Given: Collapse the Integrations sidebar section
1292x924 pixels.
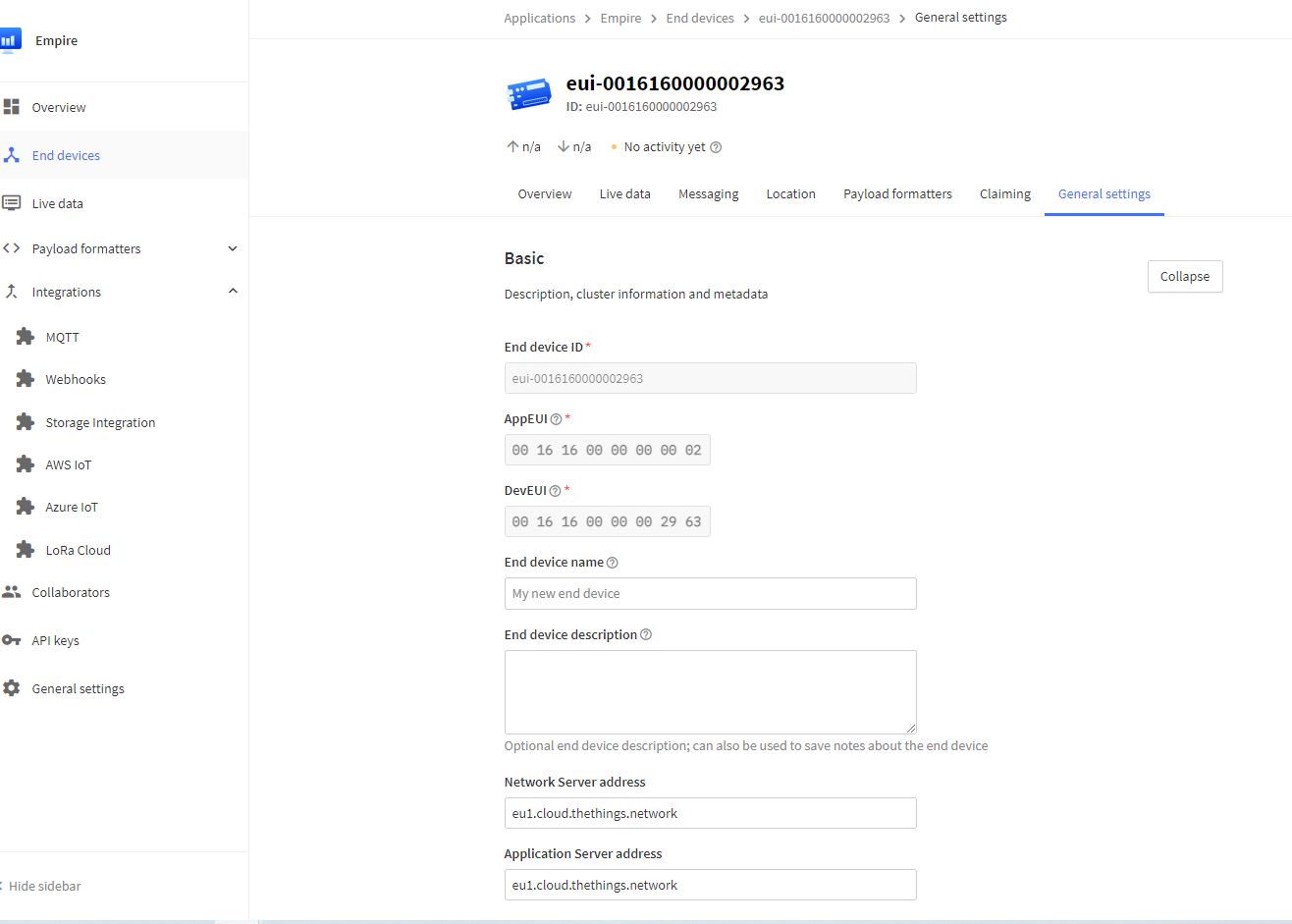Looking at the screenshot, I should click(x=232, y=292).
